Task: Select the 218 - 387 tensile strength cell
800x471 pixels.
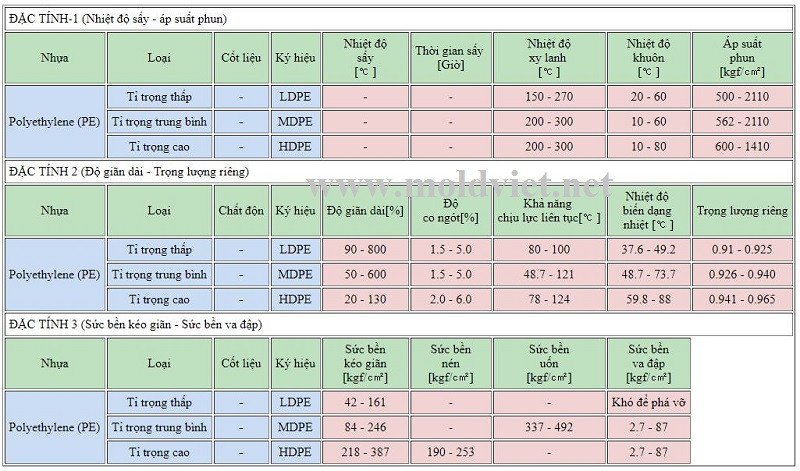Action: pos(365,452)
